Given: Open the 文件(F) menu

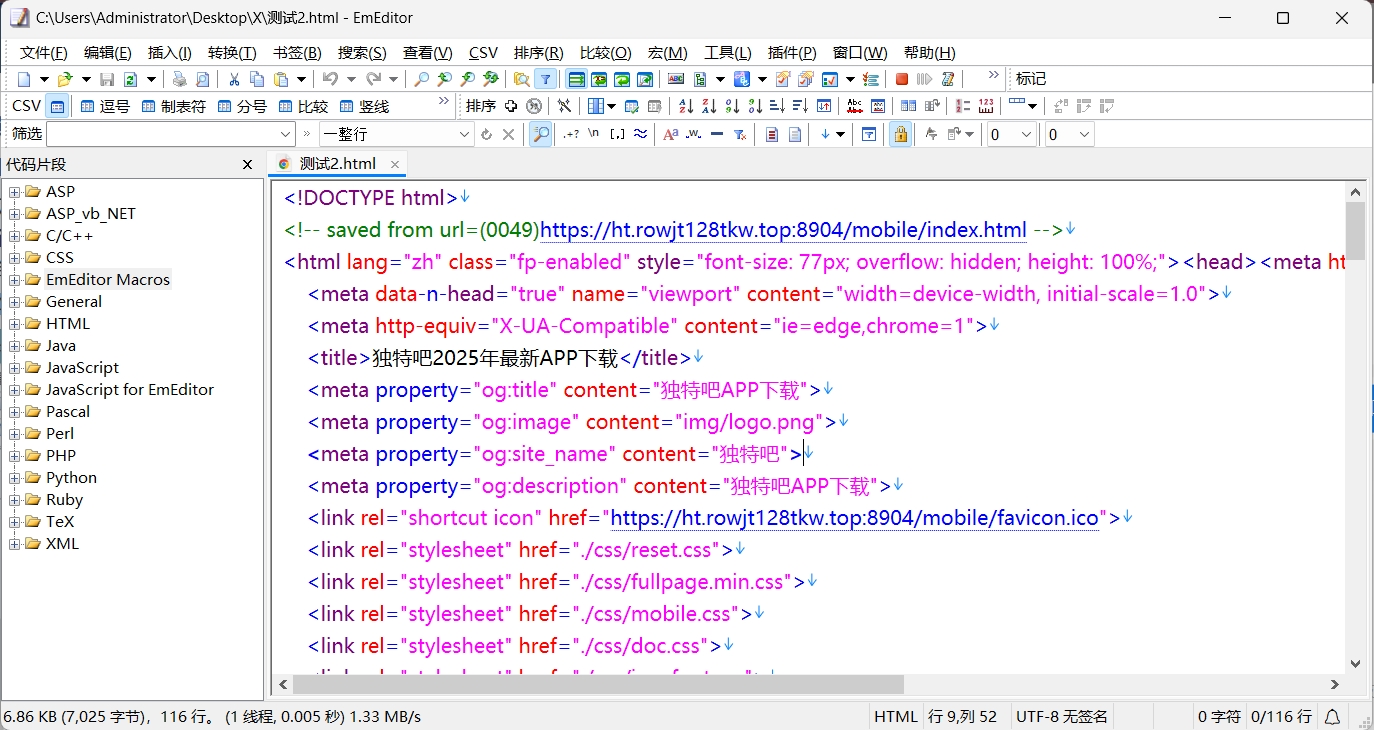Looking at the screenshot, I should pos(44,53).
